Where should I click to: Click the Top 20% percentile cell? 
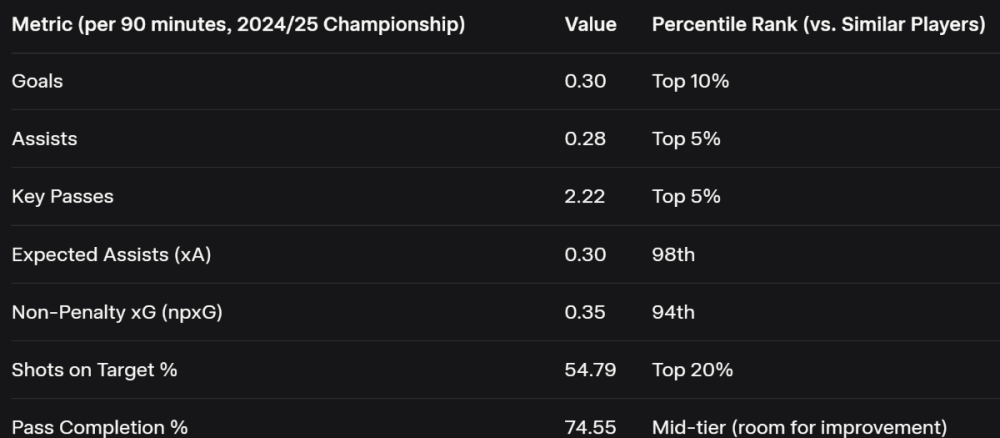coord(692,370)
